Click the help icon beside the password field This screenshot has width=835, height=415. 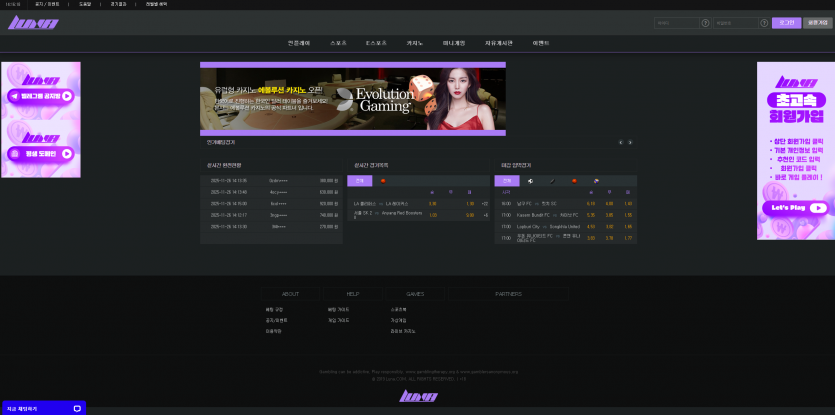point(765,22)
